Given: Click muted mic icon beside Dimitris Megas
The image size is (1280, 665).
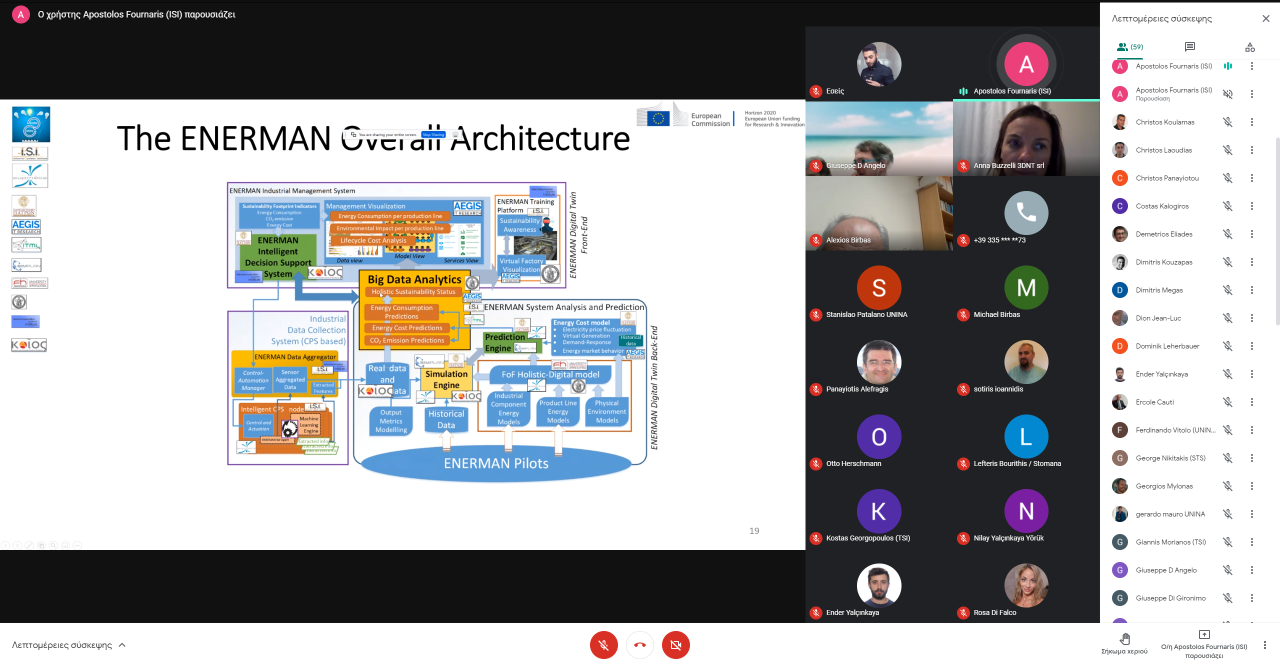Looking at the screenshot, I should pos(1227,290).
